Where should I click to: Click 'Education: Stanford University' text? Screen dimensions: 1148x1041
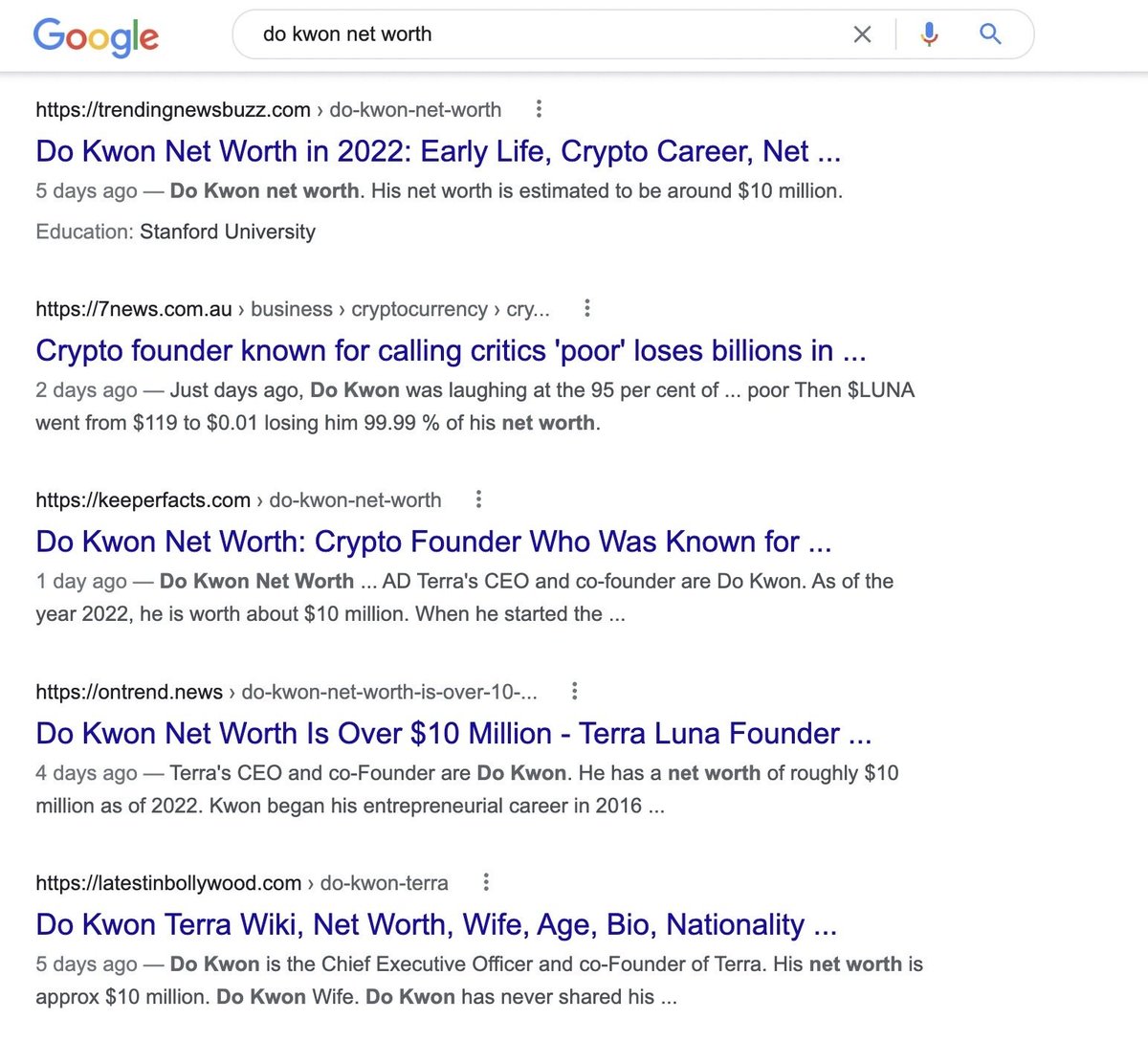click(175, 232)
